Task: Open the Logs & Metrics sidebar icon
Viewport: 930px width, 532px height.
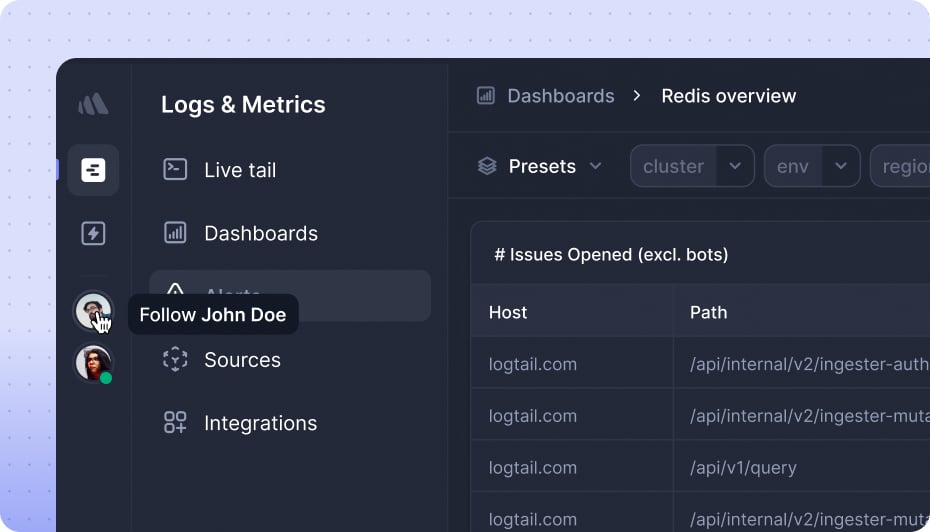Action: click(93, 170)
